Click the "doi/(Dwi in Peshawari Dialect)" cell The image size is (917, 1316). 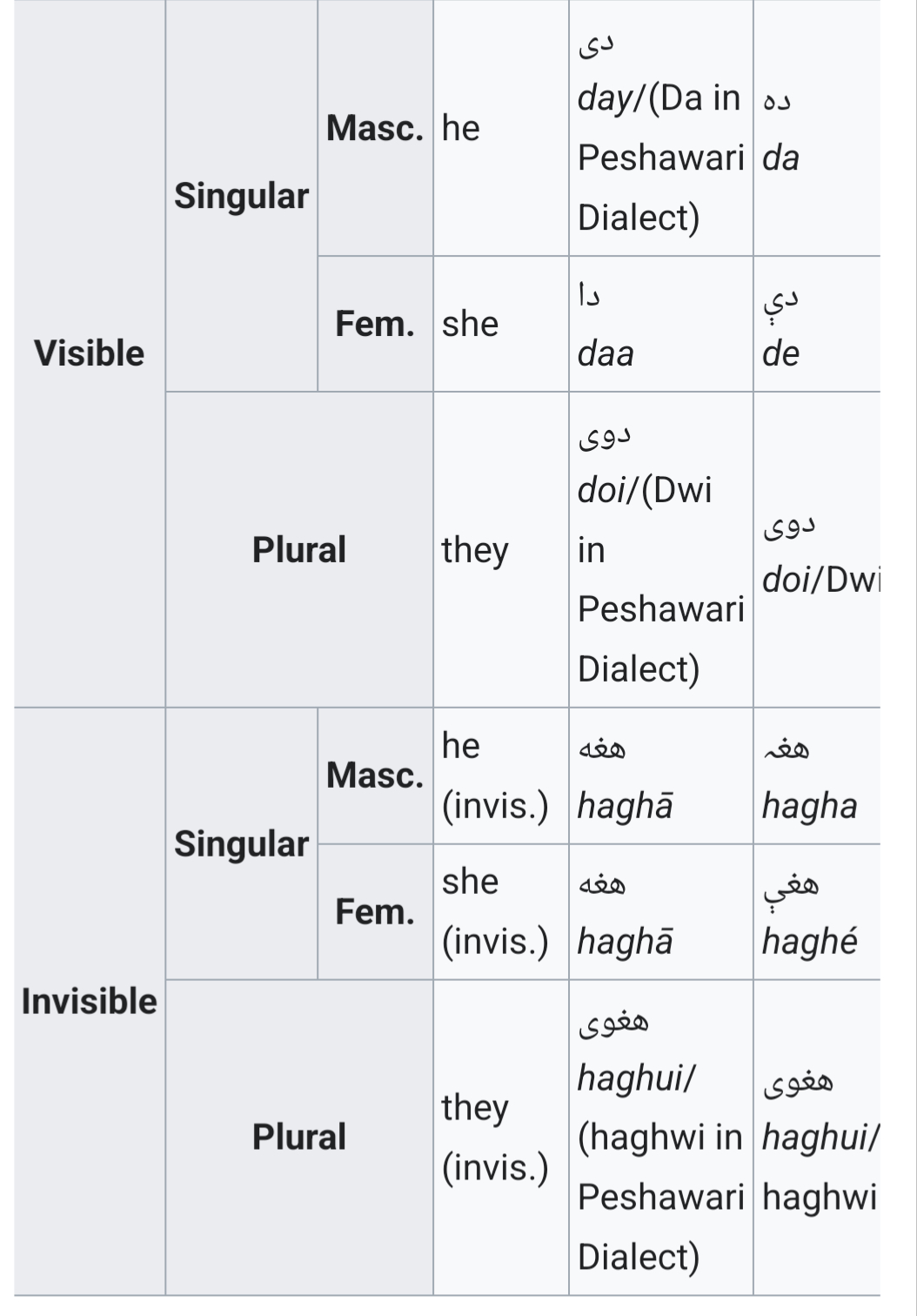[x=660, y=549]
